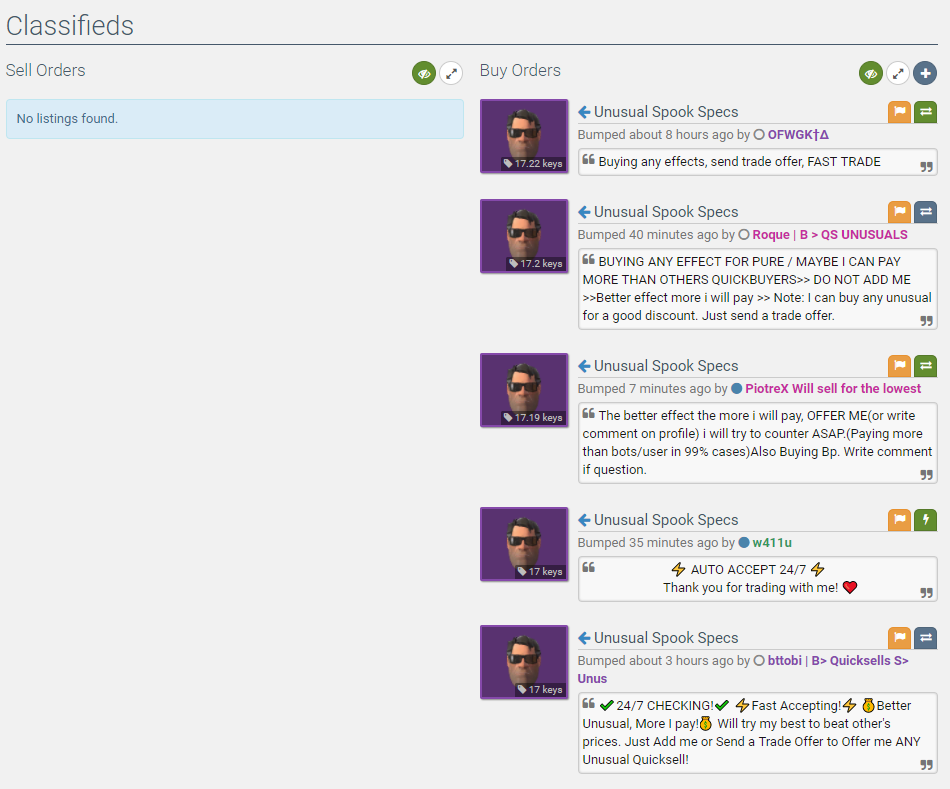Click 'The better effect the more' comment
This screenshot has width=950, height=789.
coord(757,442)
